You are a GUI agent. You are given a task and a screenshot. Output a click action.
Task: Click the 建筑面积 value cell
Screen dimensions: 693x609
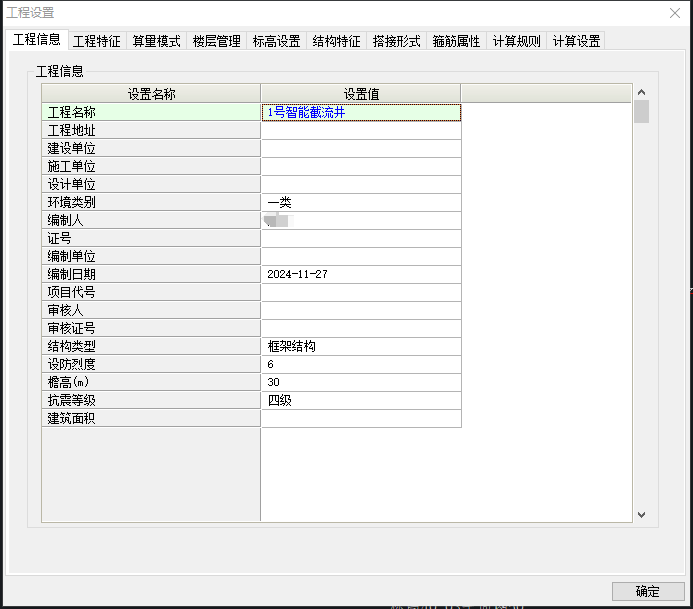361,419
